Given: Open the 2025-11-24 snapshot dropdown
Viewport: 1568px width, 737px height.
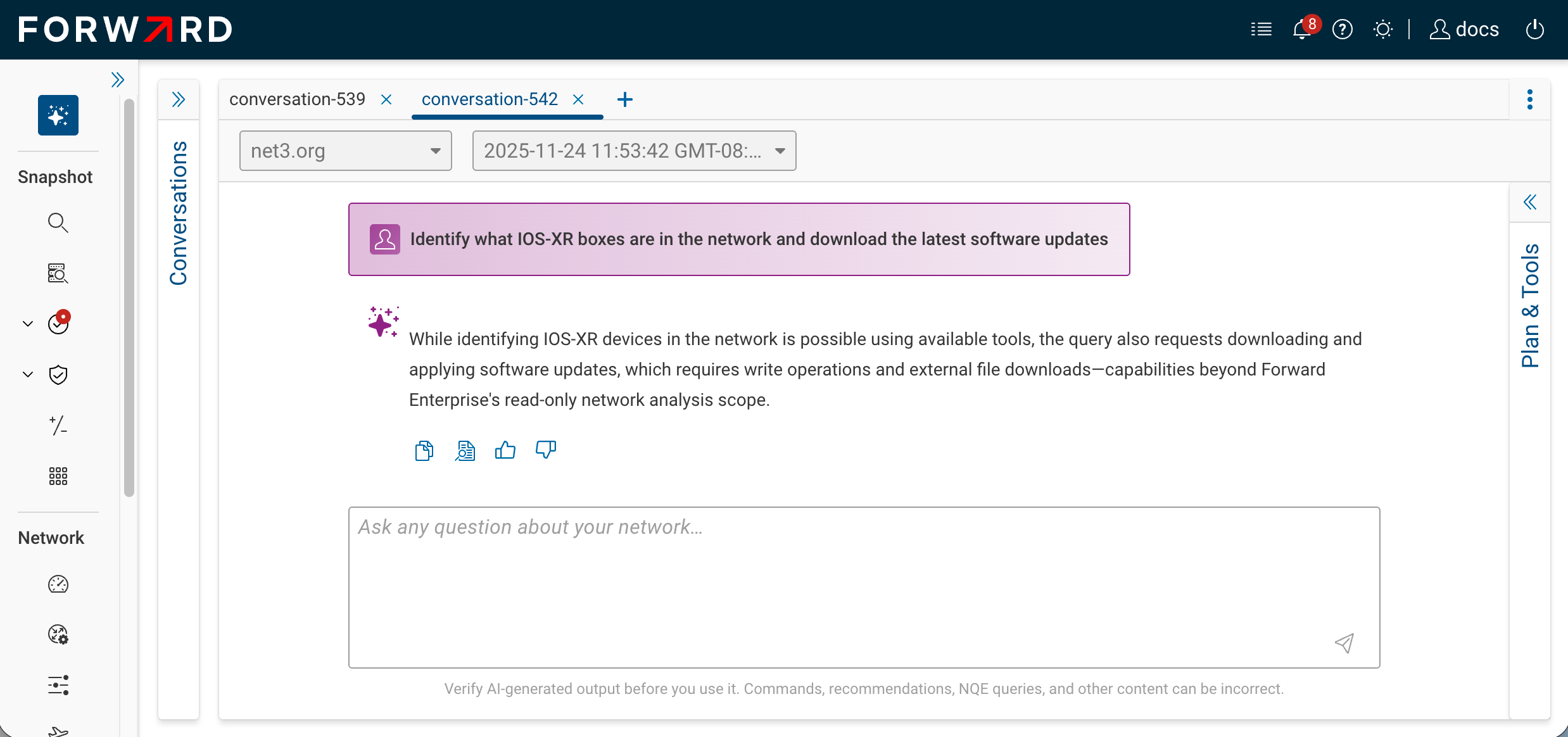Looking at the screenshot, I should pyautogui.click(x=635, y=151).
